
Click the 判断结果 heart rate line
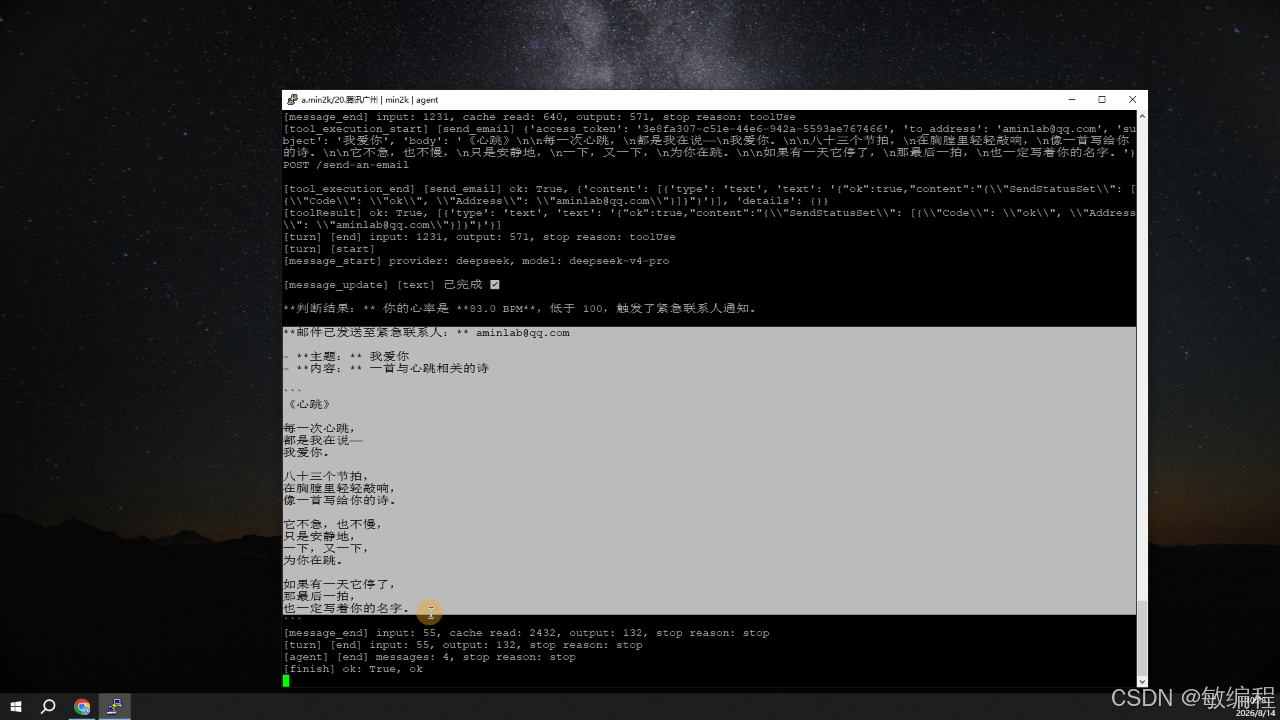point(520,309)
